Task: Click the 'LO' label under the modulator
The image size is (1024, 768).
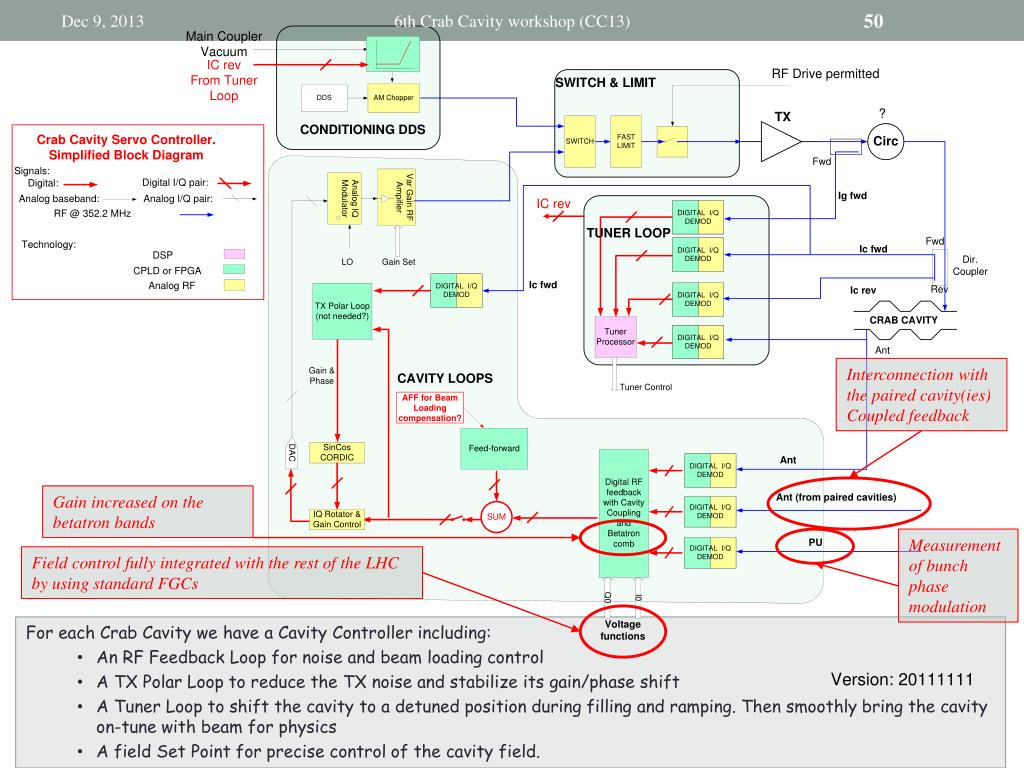Action: click(x=347, y=262)
